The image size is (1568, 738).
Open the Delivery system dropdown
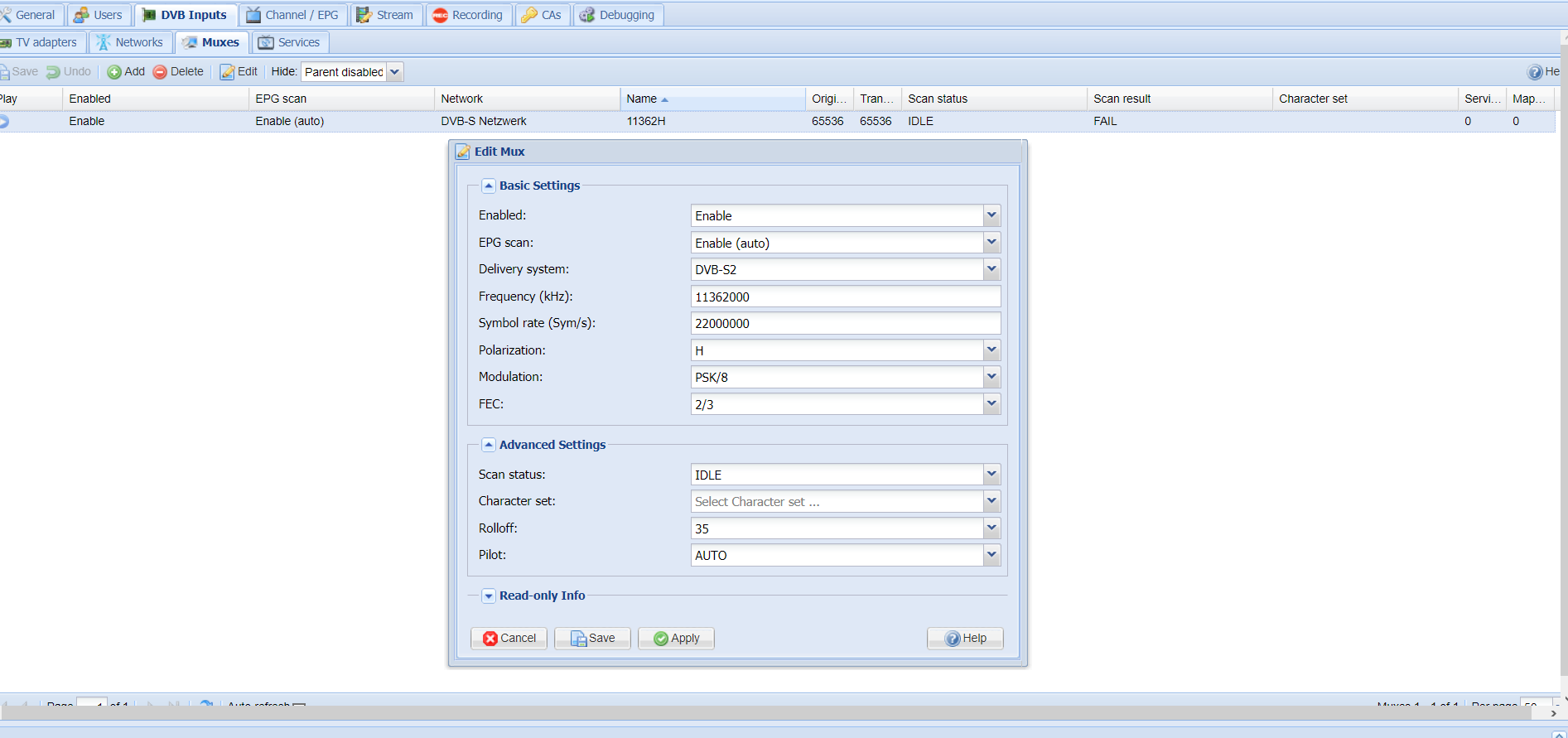tap(991, 270)
